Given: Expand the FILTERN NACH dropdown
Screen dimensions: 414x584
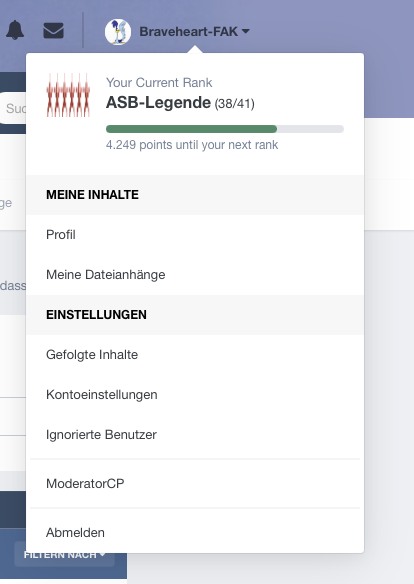Looking at the screenshot, I should (64, 555).
